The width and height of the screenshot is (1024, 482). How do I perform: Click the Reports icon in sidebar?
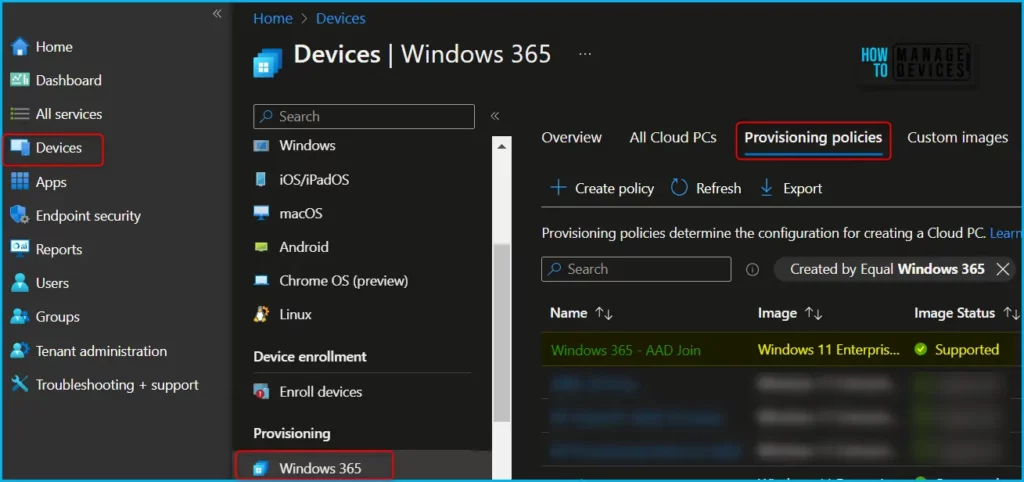[20, 249]
